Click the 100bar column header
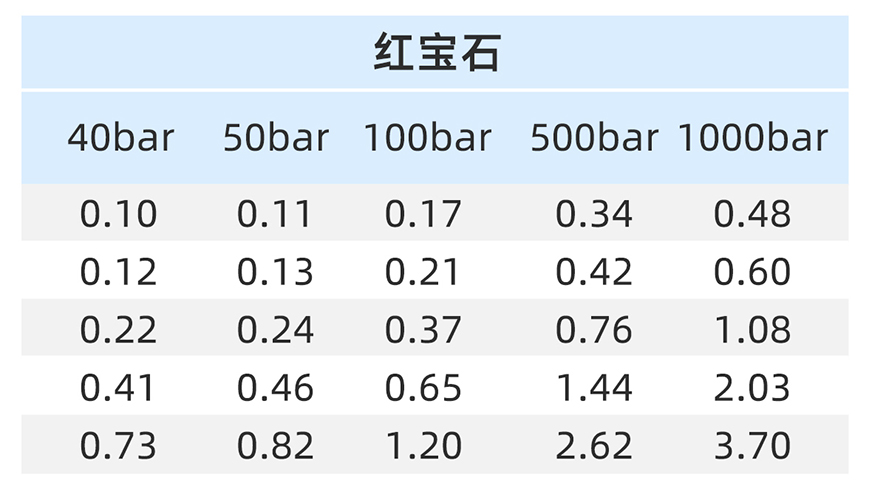The height and width of the screenshot is (494, 869). click(x=427, y=138)
